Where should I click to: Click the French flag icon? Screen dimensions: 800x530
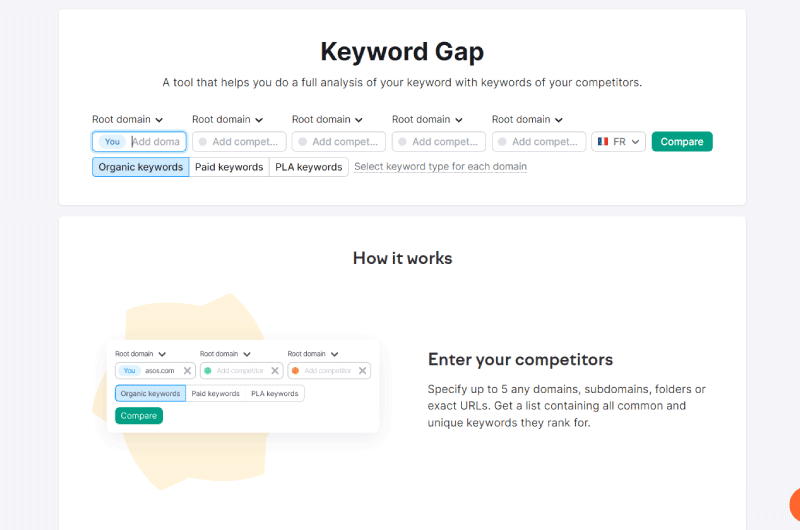pos(603,141)
